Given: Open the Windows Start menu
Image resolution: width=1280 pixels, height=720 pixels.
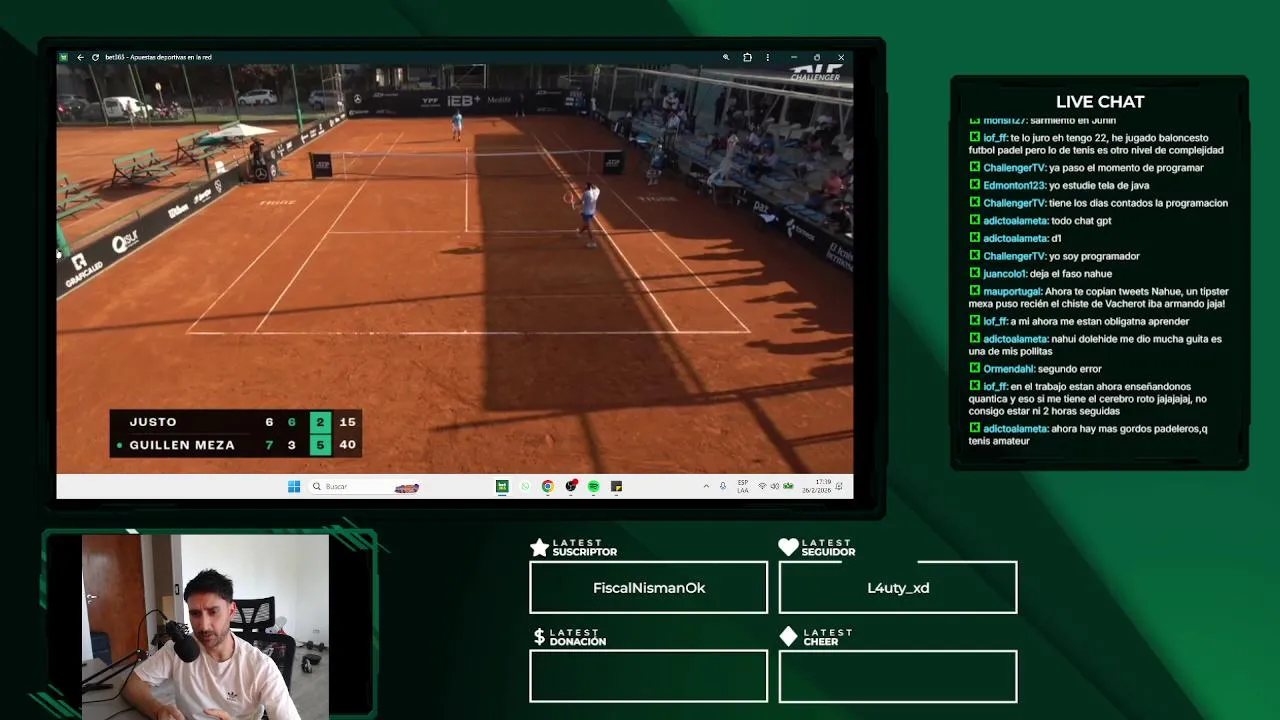Looking at the screenshot, I should click(x=294, y=486).
